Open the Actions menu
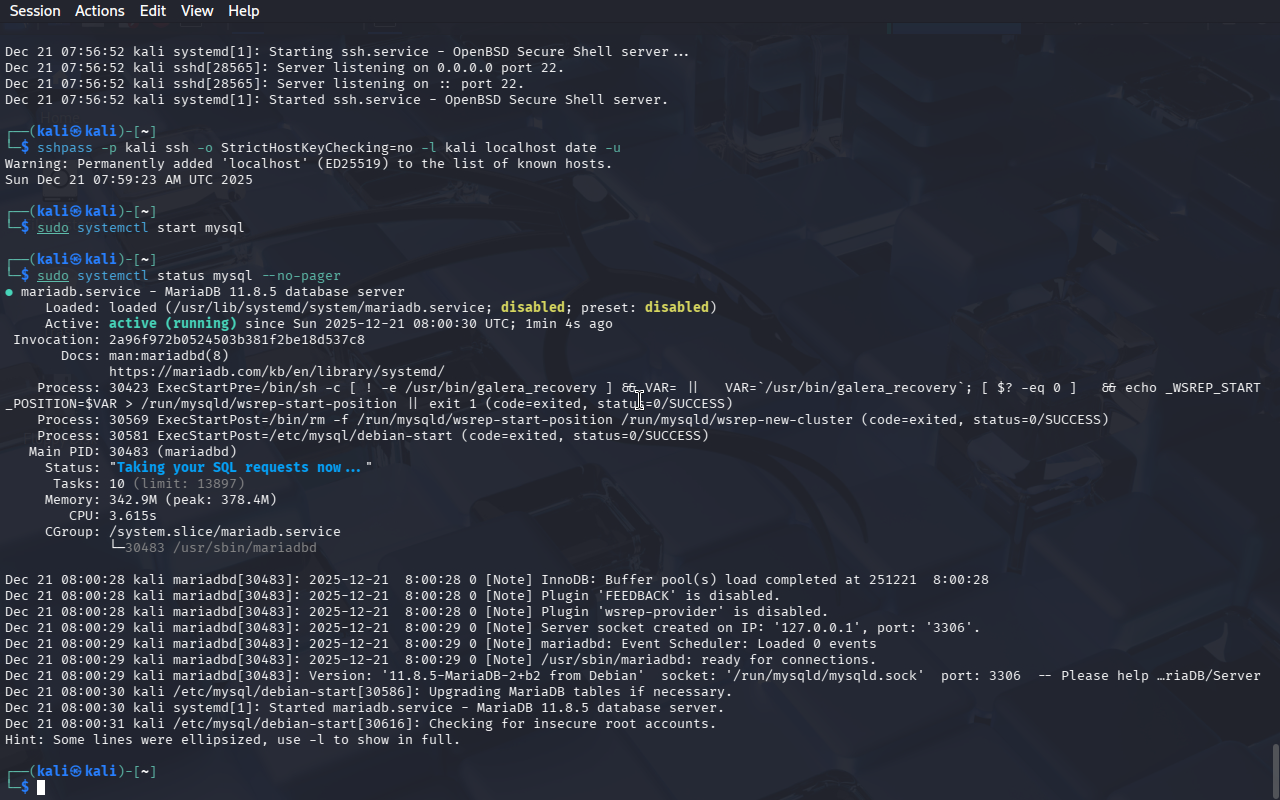The height and width of the screenshot is (800, 1280). [100, 11]
